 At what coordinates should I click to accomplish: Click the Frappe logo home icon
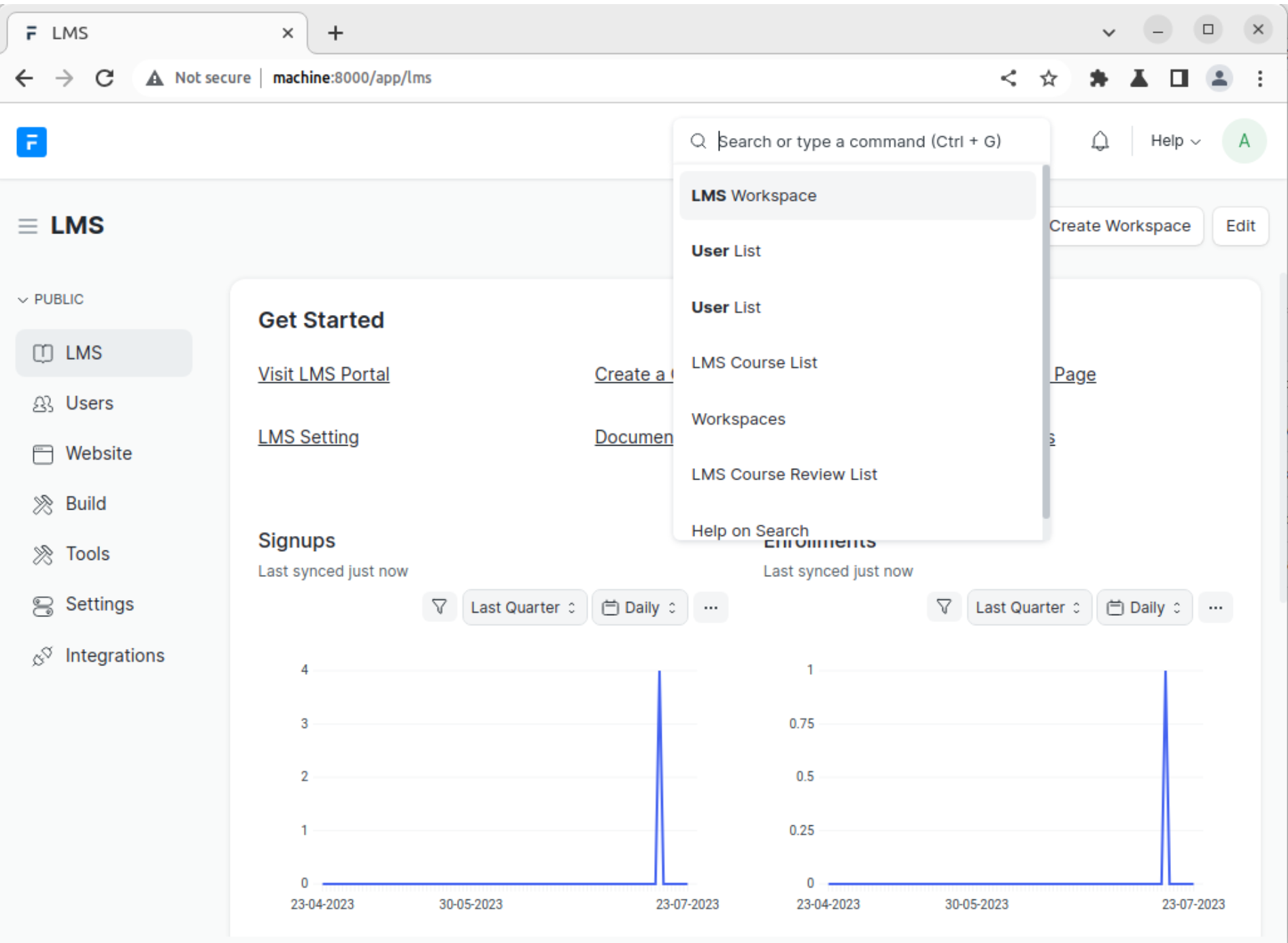point(31,142)
